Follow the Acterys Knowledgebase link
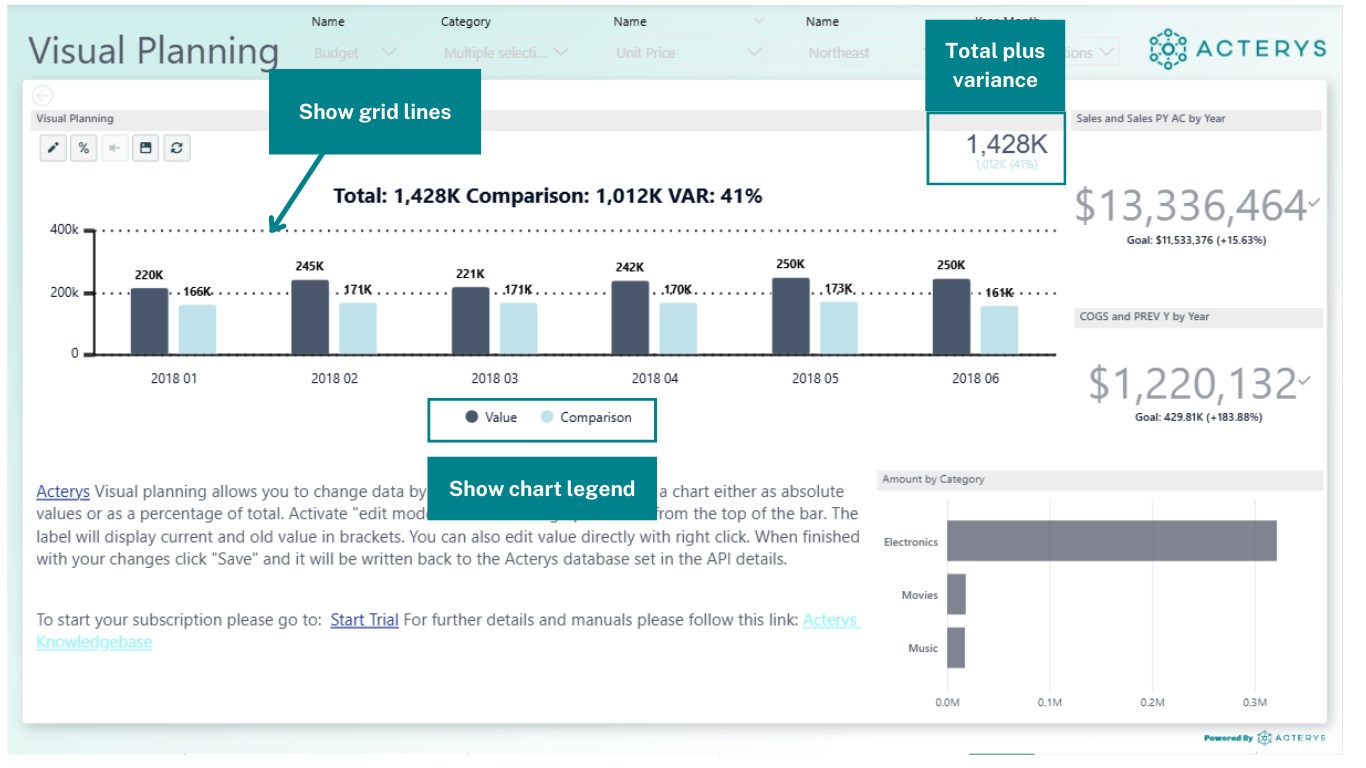Screen dimensions: 1366x768 click(830, 620)
